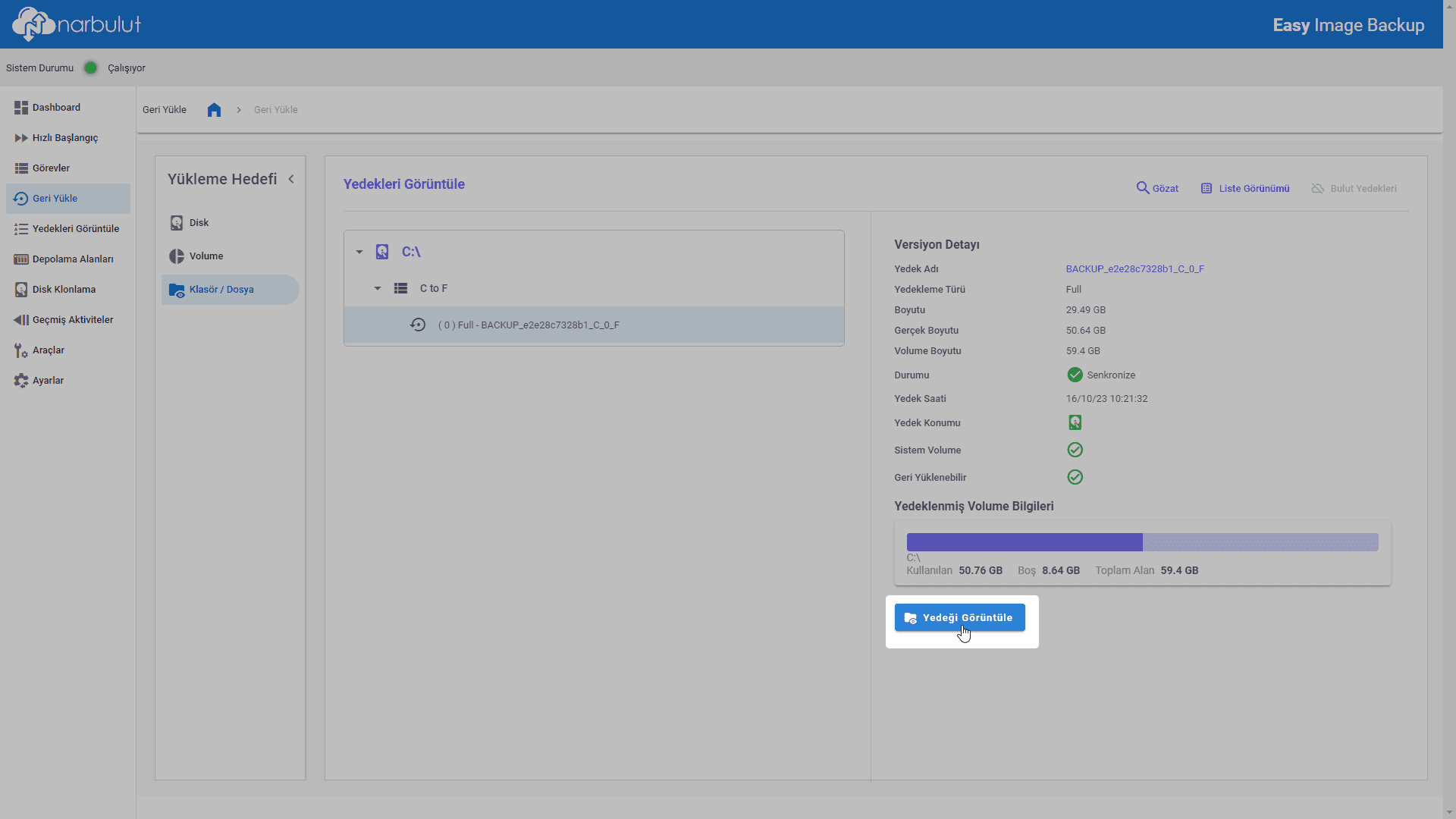Click the Gözat search icon
This screenshot has width=1456, height=819.
click(1142, 188)
